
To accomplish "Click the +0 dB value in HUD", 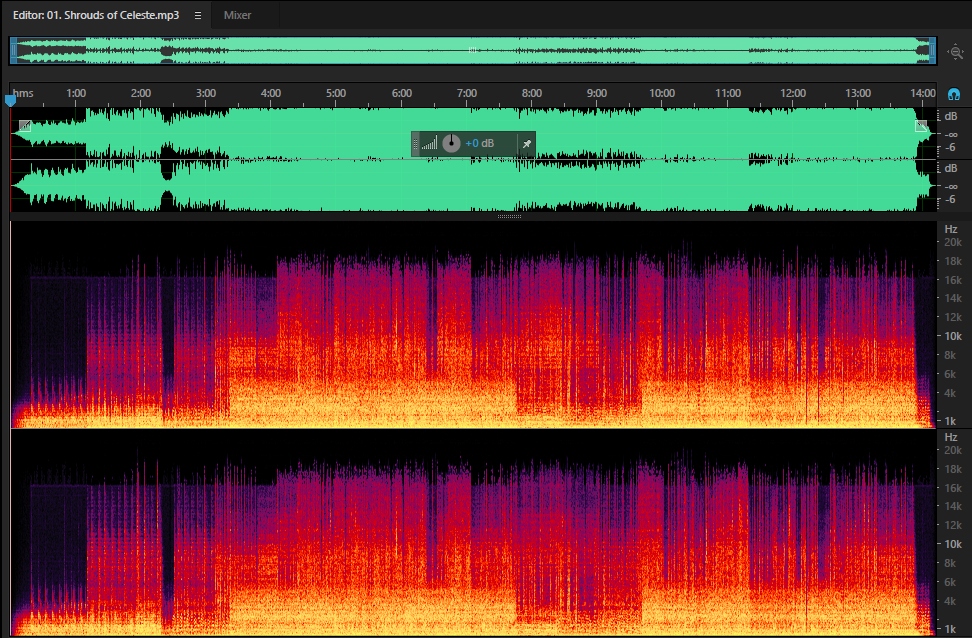I will [480, 144].
